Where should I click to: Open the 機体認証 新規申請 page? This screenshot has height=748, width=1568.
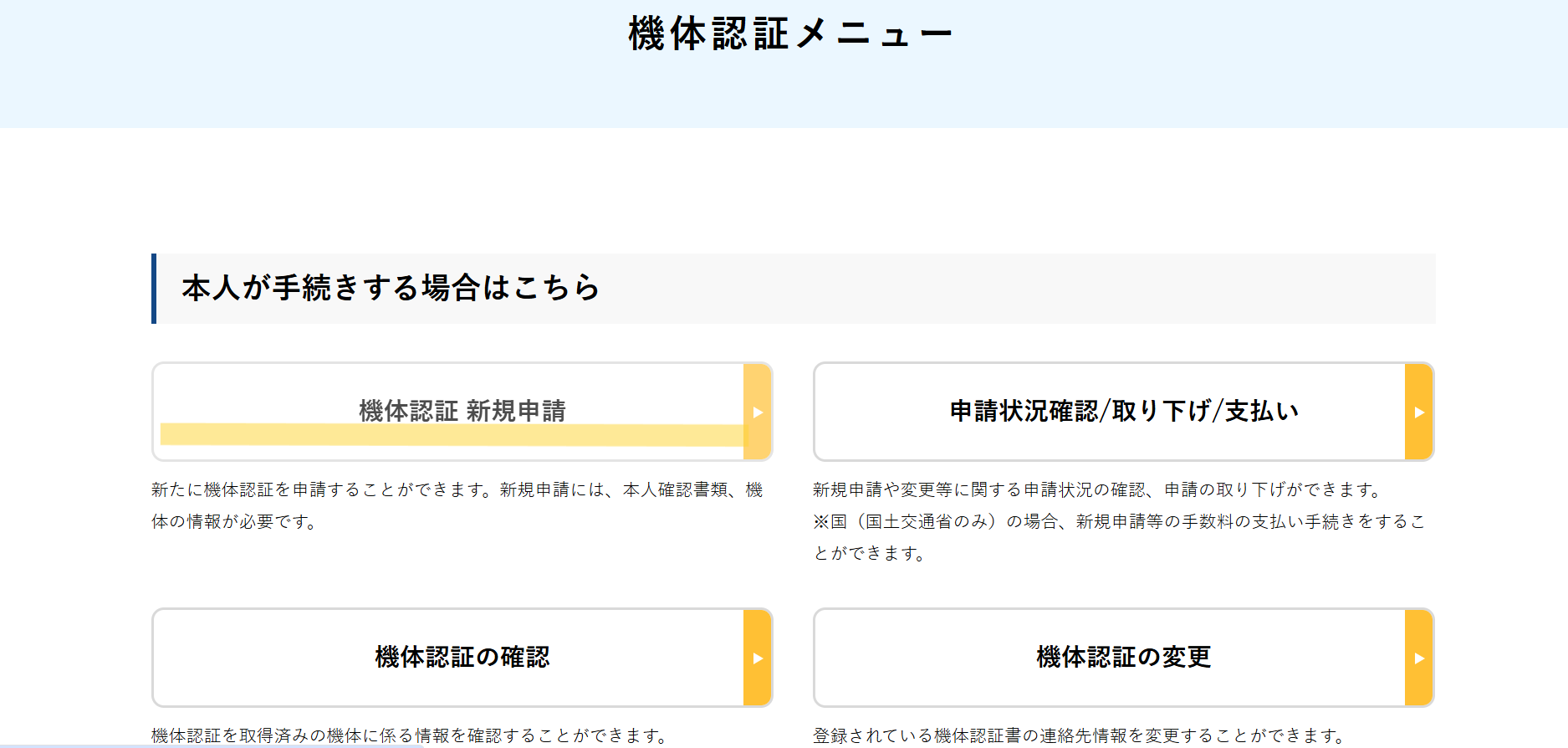coord(462,410)
